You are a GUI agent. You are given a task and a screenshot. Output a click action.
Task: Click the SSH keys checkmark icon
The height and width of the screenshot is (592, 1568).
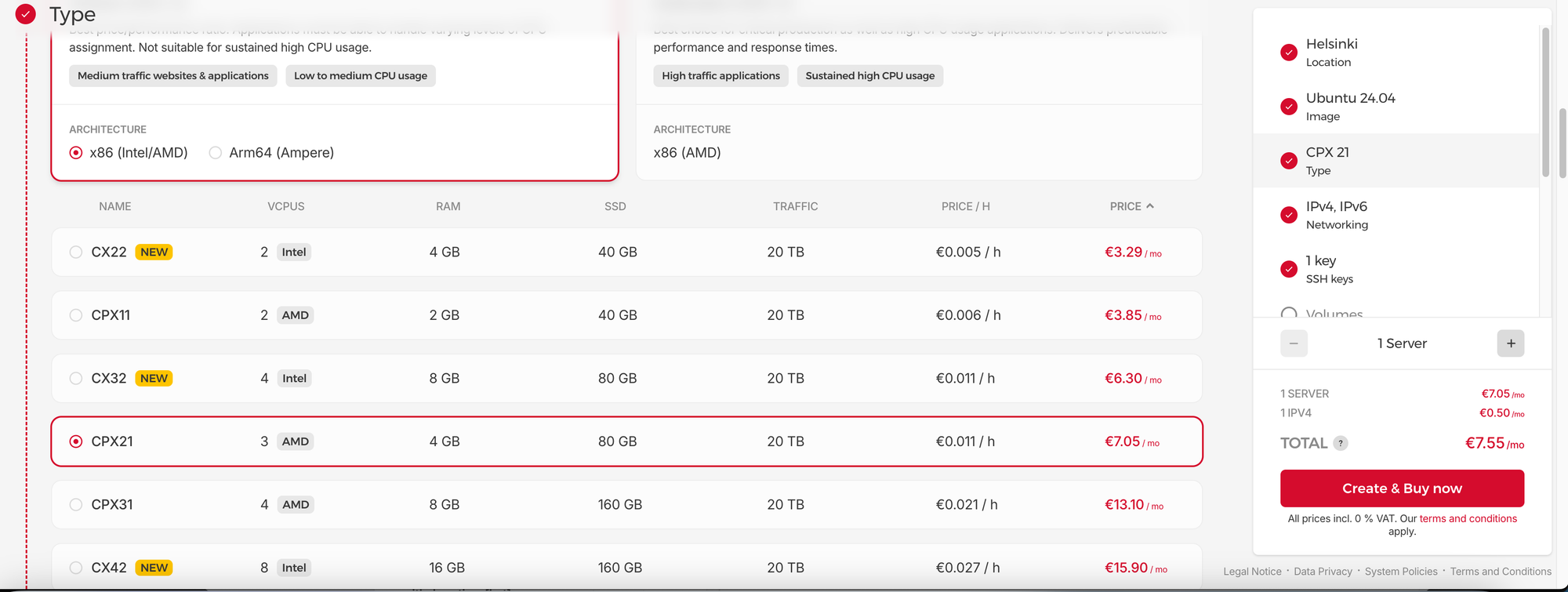tap(1288, 269)
